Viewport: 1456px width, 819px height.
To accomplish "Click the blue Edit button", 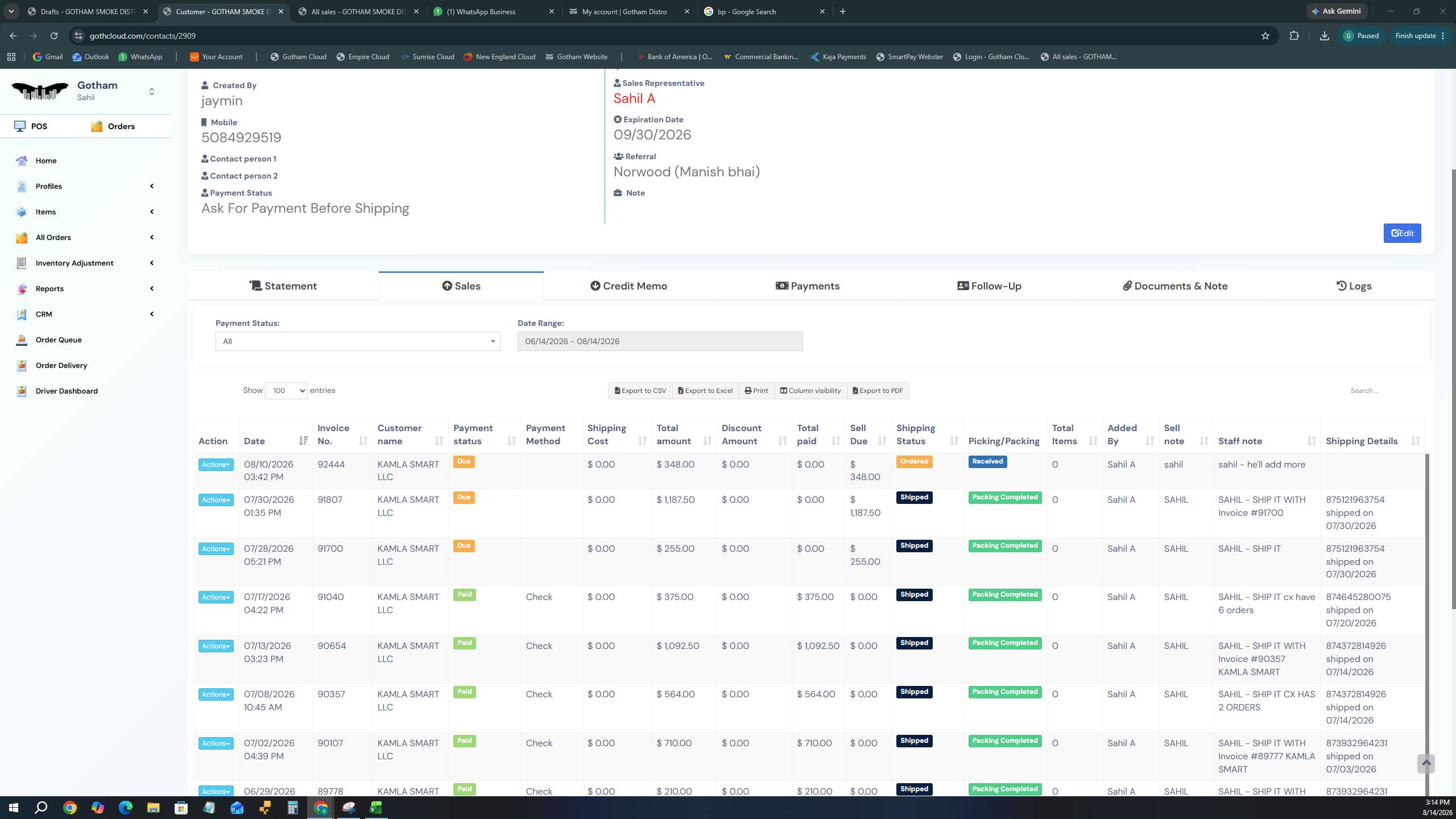I will tap(1402, 233).
